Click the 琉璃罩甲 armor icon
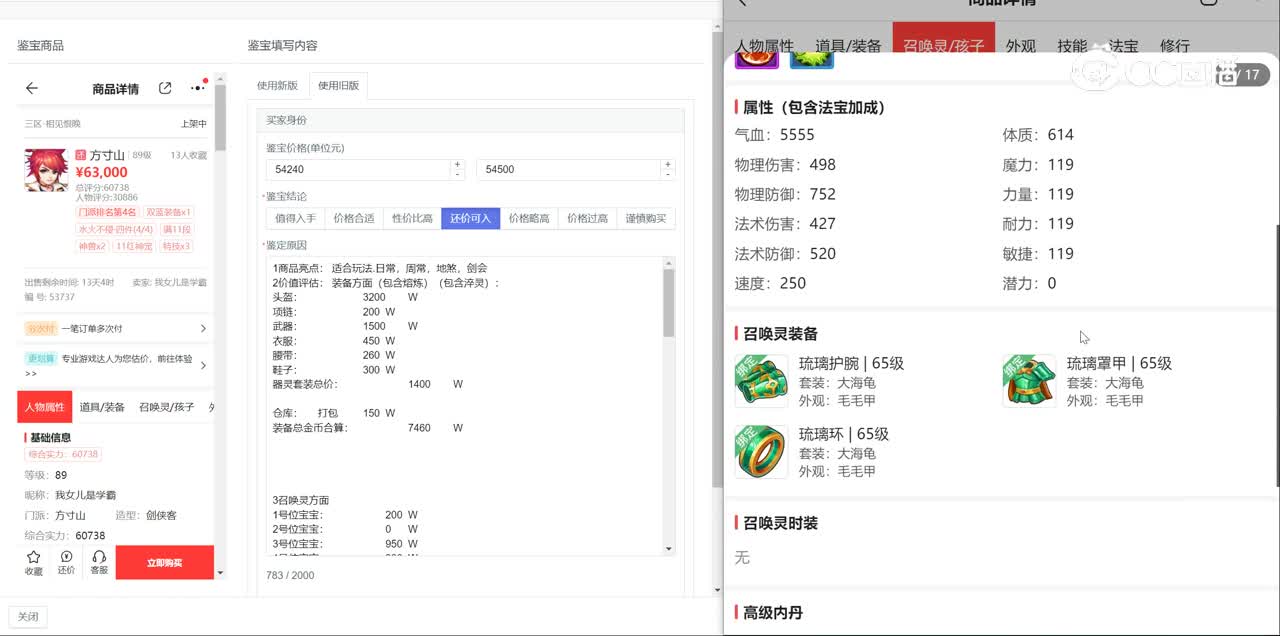The width and height of the screenshot is (1280, 636). 1029,381
